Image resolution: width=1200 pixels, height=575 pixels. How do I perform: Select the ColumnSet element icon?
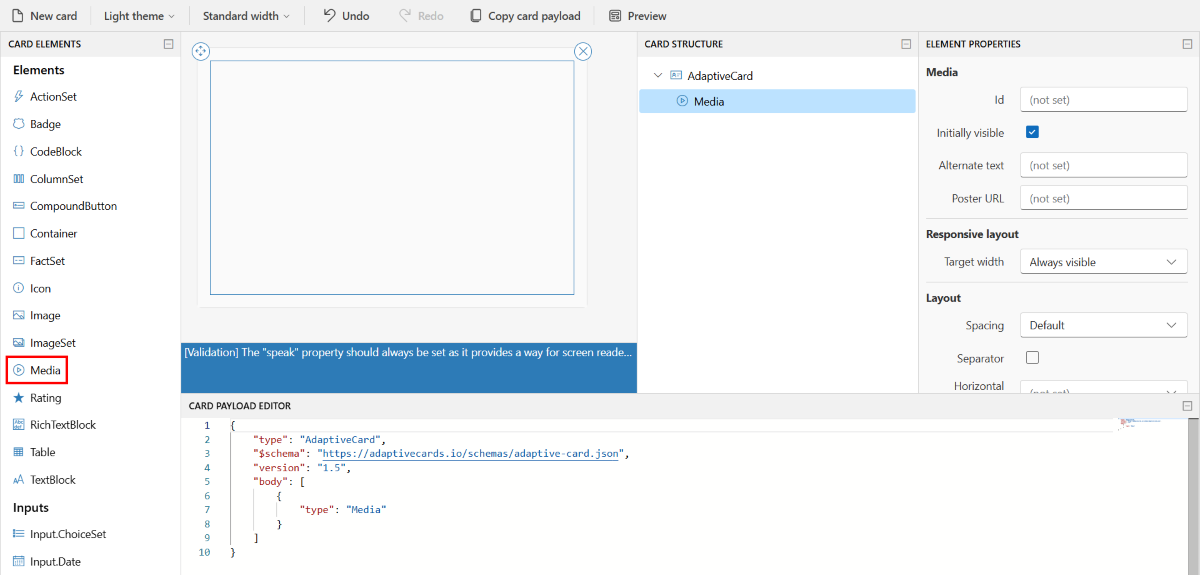pyautogui.click(x=19, y=179)
